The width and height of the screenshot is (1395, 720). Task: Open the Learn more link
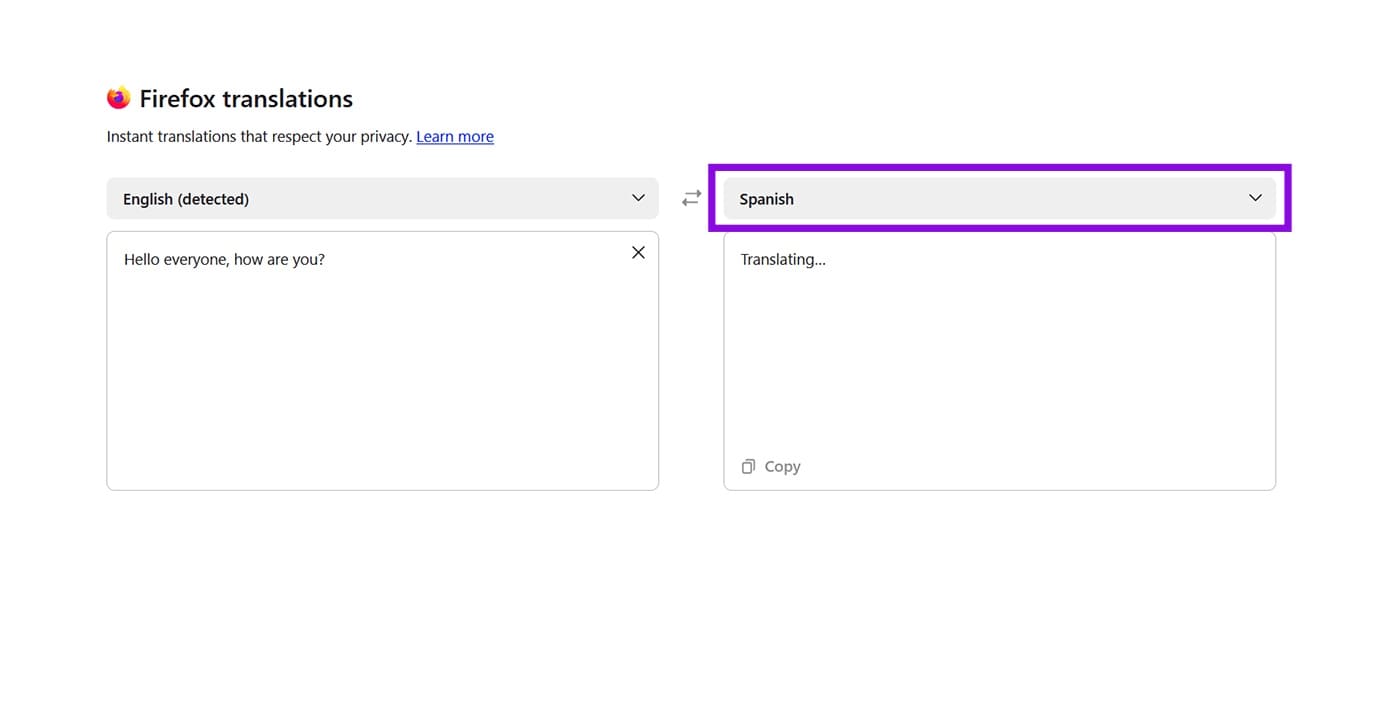[455, 137]
